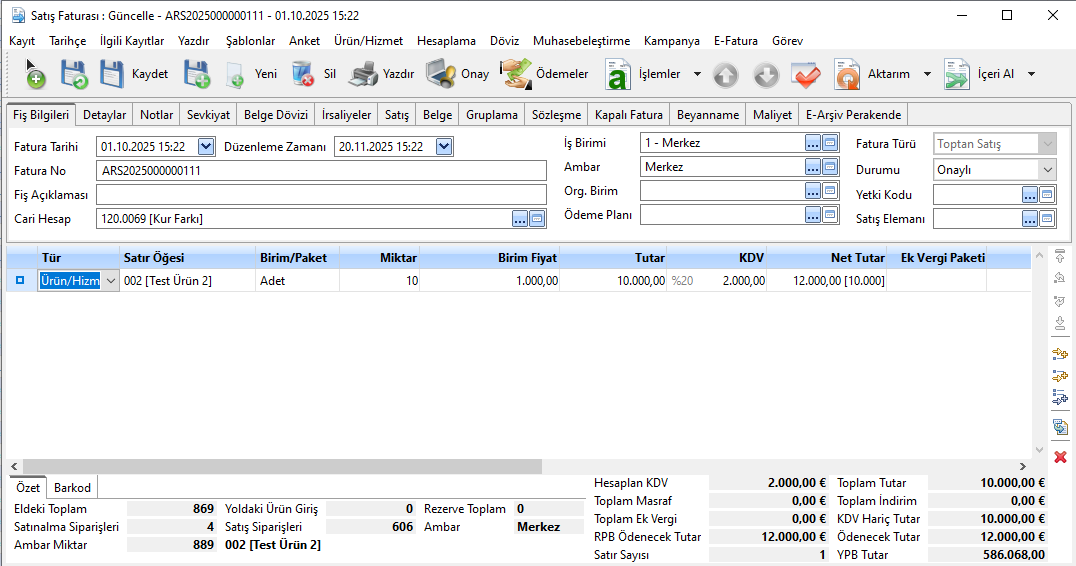This screenshot has height=566, width=1076.
Task: Open the Tür Ürün/Hizmet dropdown
Action: point(110,281)
